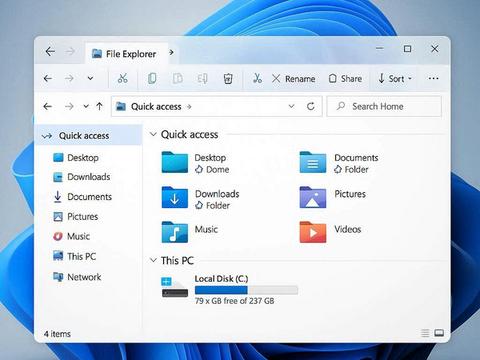Collapse the Quick access group header

tap(153, 134)
